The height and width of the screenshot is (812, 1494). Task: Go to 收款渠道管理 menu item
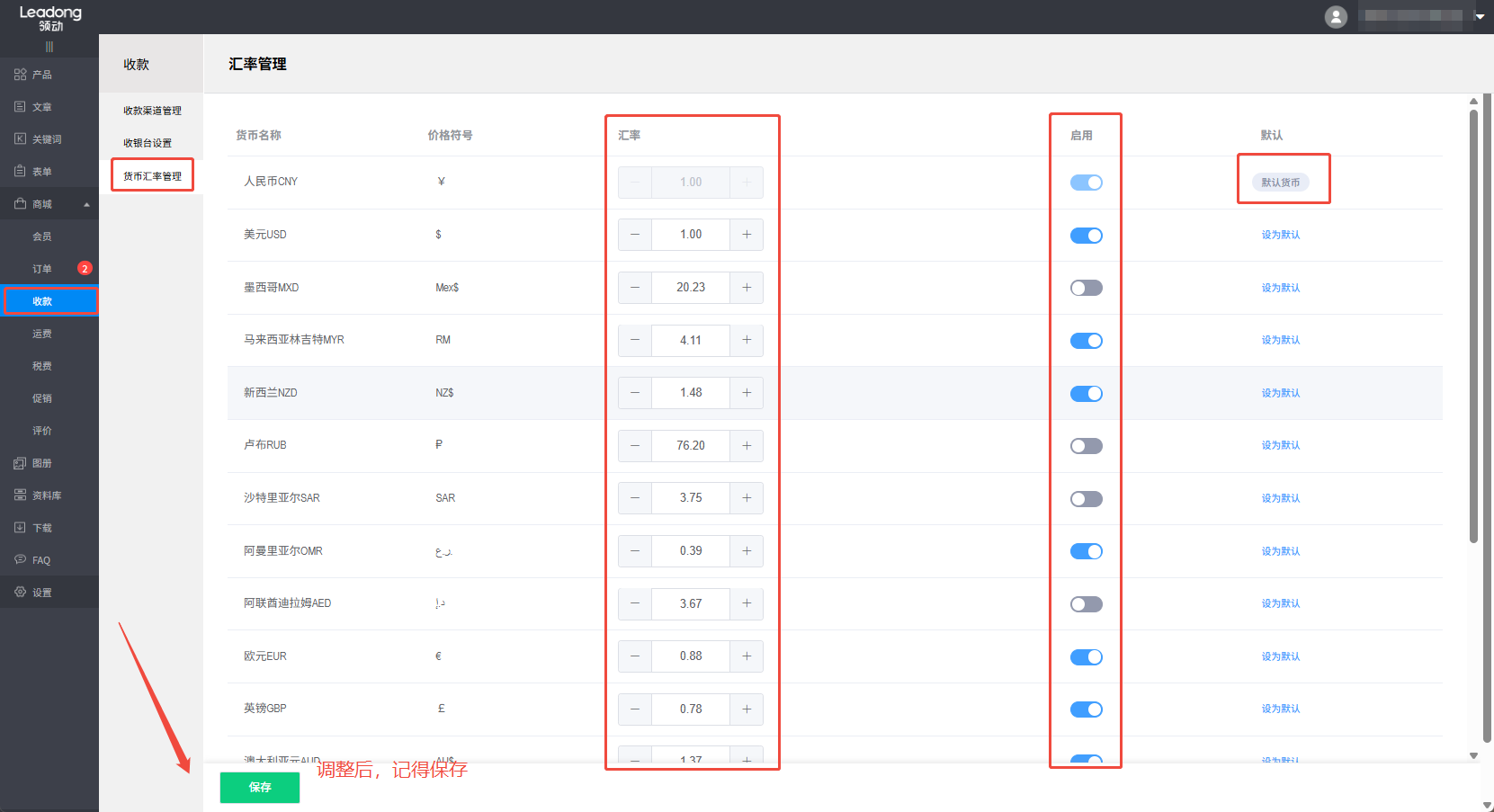point(152,111)
